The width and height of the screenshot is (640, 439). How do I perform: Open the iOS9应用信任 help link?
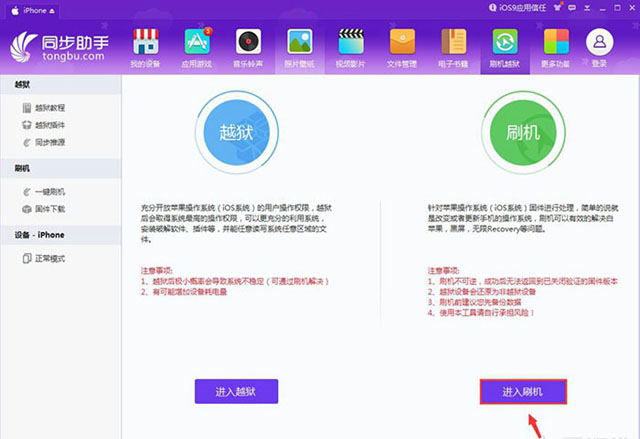[518, 7]
